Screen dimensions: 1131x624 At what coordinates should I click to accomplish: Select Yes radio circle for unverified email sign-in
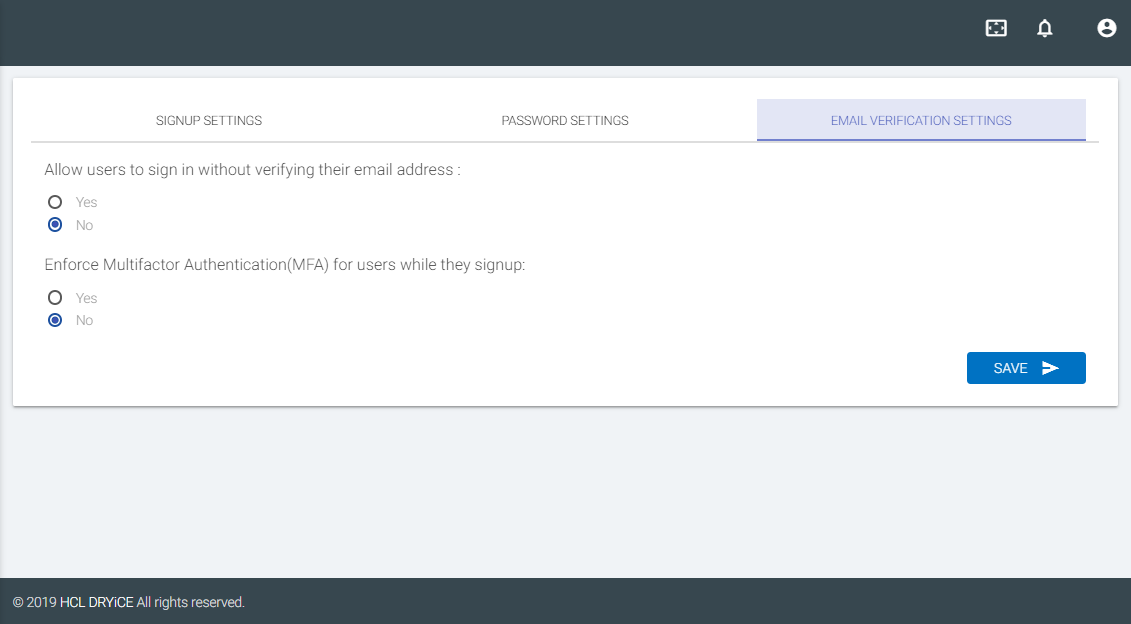(x=55, y=202)
